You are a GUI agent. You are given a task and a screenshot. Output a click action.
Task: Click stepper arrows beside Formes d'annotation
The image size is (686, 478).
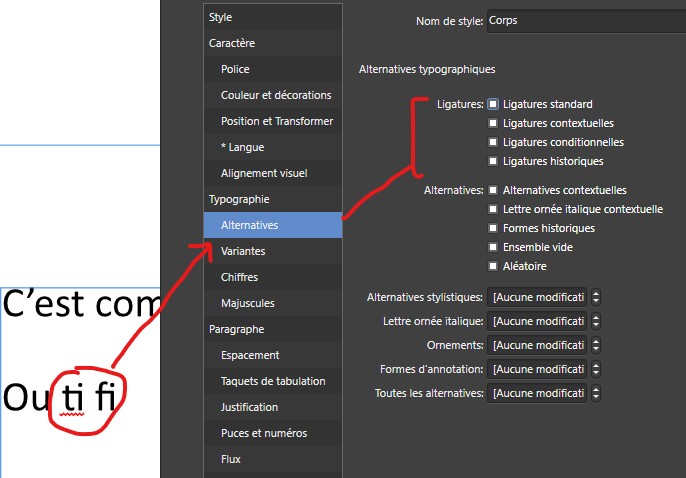point(596,369)
